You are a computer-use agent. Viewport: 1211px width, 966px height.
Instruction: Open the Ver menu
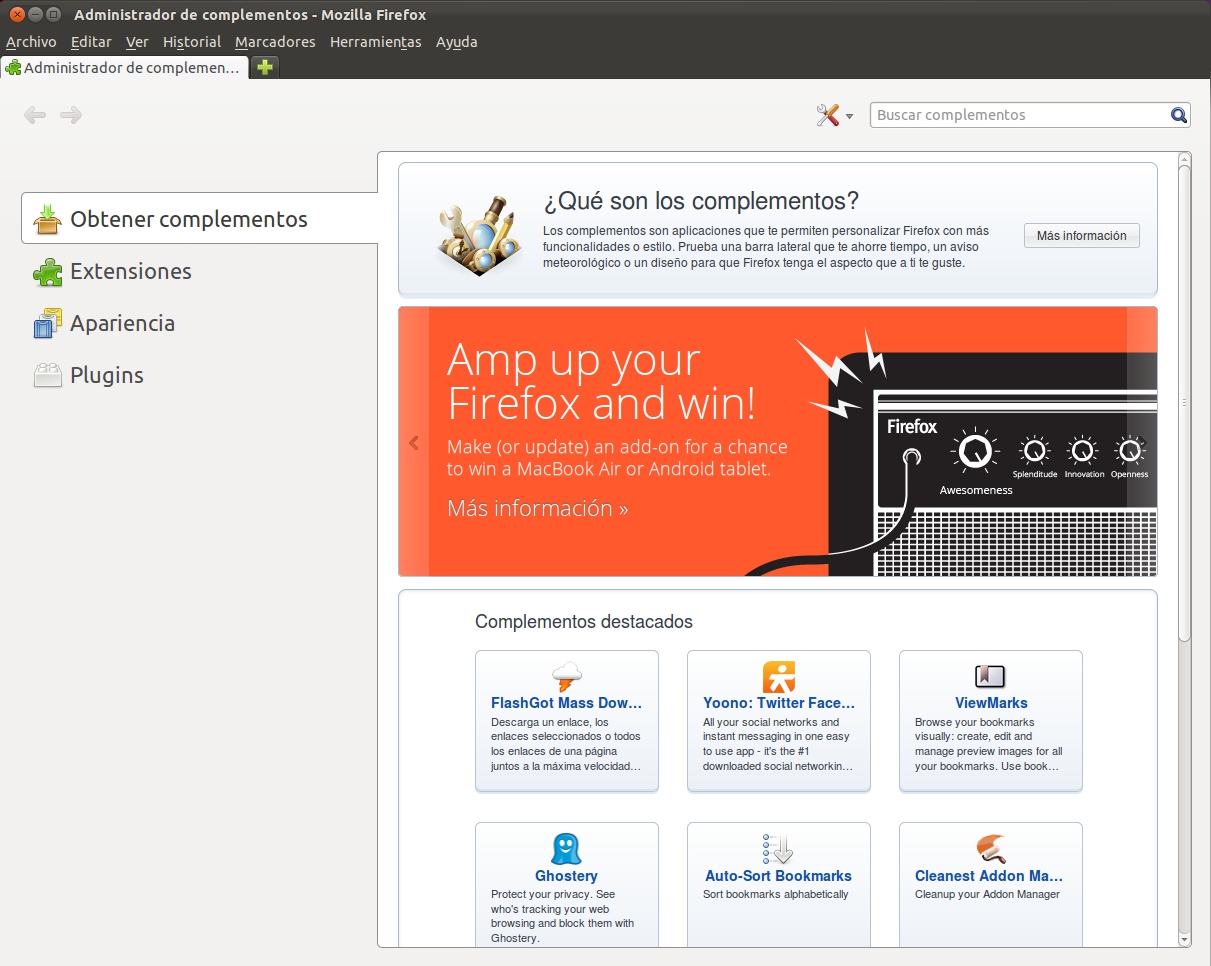(x=137, y=42)
